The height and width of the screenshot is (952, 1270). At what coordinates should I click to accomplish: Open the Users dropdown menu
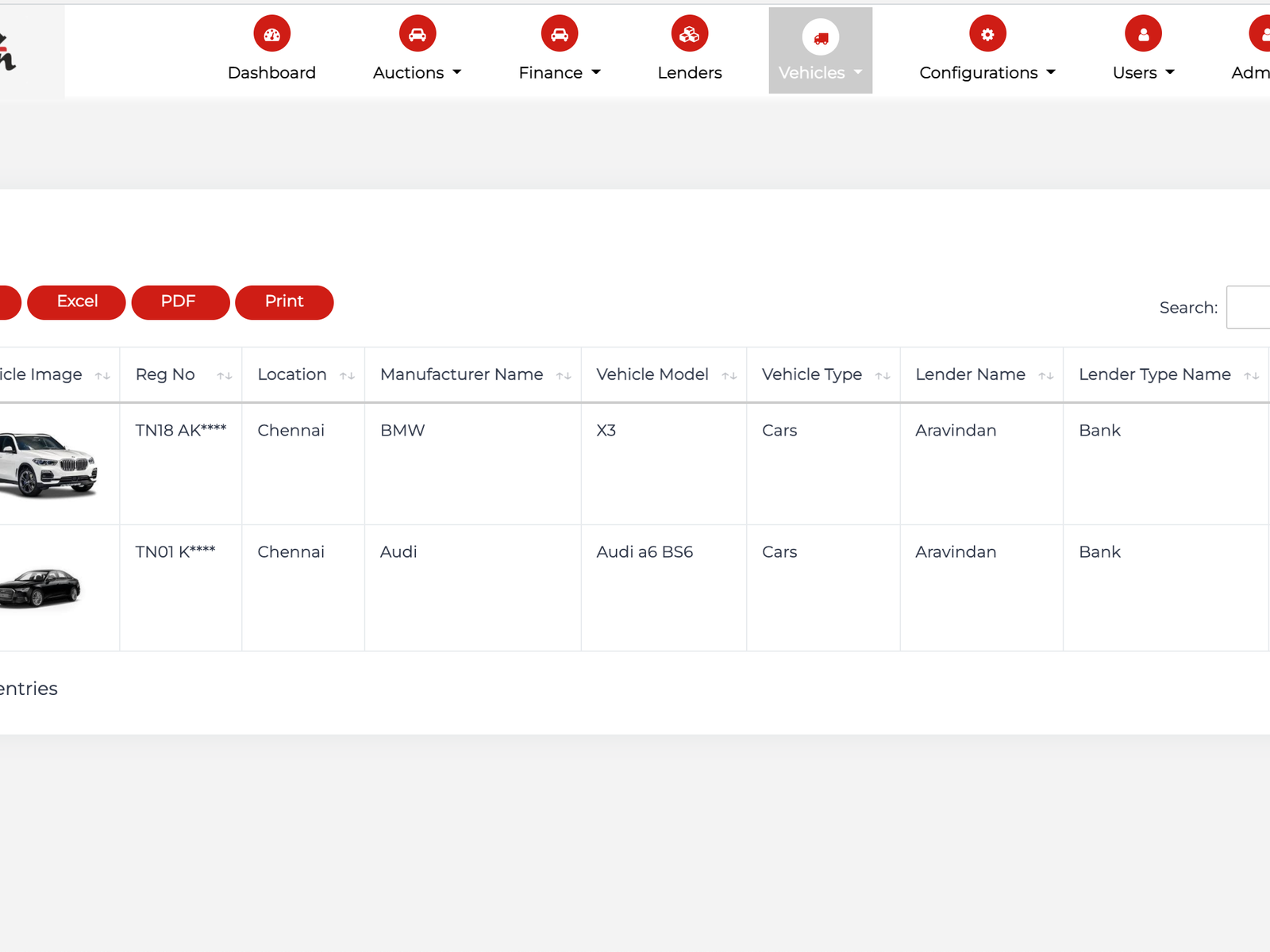tap(1143, 73)
